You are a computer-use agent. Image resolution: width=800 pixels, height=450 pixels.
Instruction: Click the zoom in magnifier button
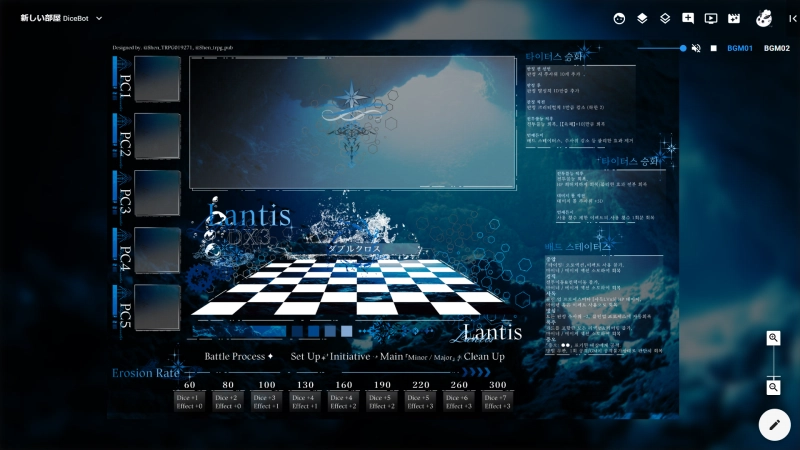[773, 338]
